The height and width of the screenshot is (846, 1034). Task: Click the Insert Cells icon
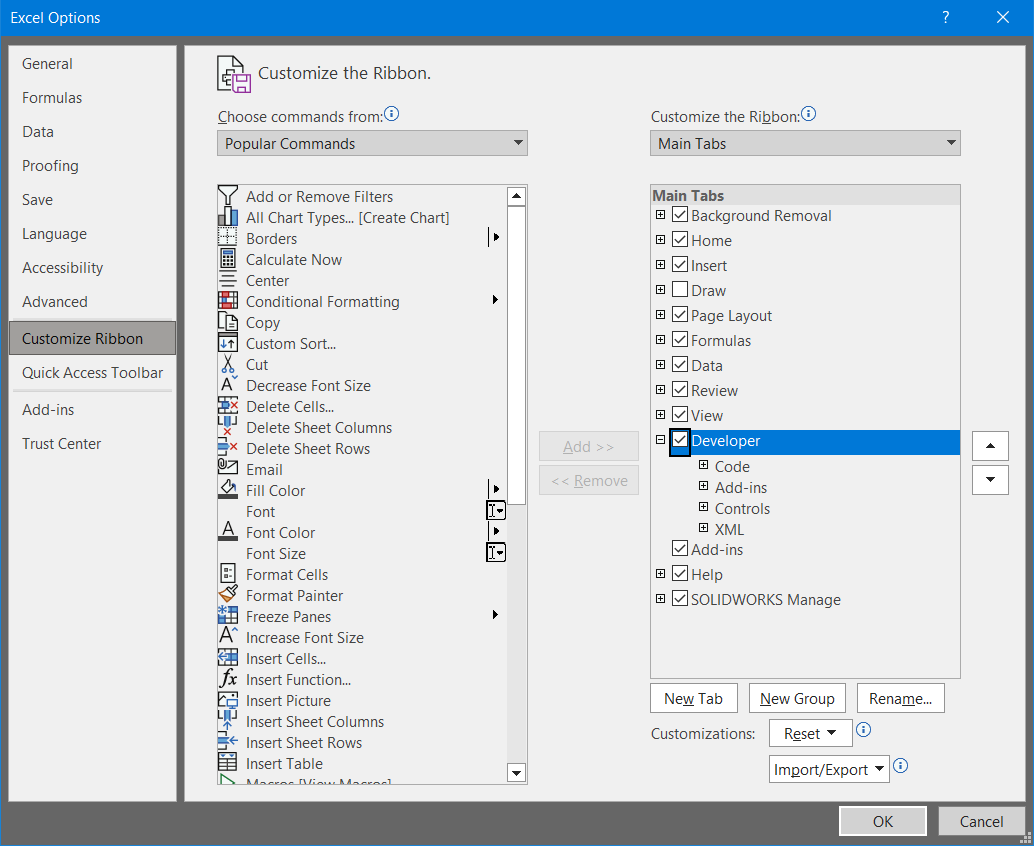click(228, 659)
